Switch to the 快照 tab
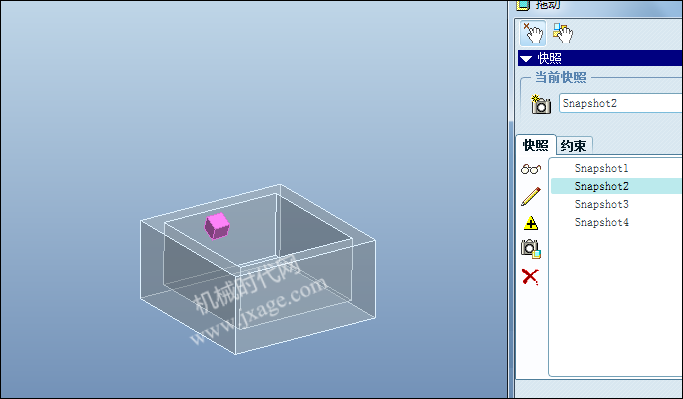The image size is (683, 399). tap(536, 145)
